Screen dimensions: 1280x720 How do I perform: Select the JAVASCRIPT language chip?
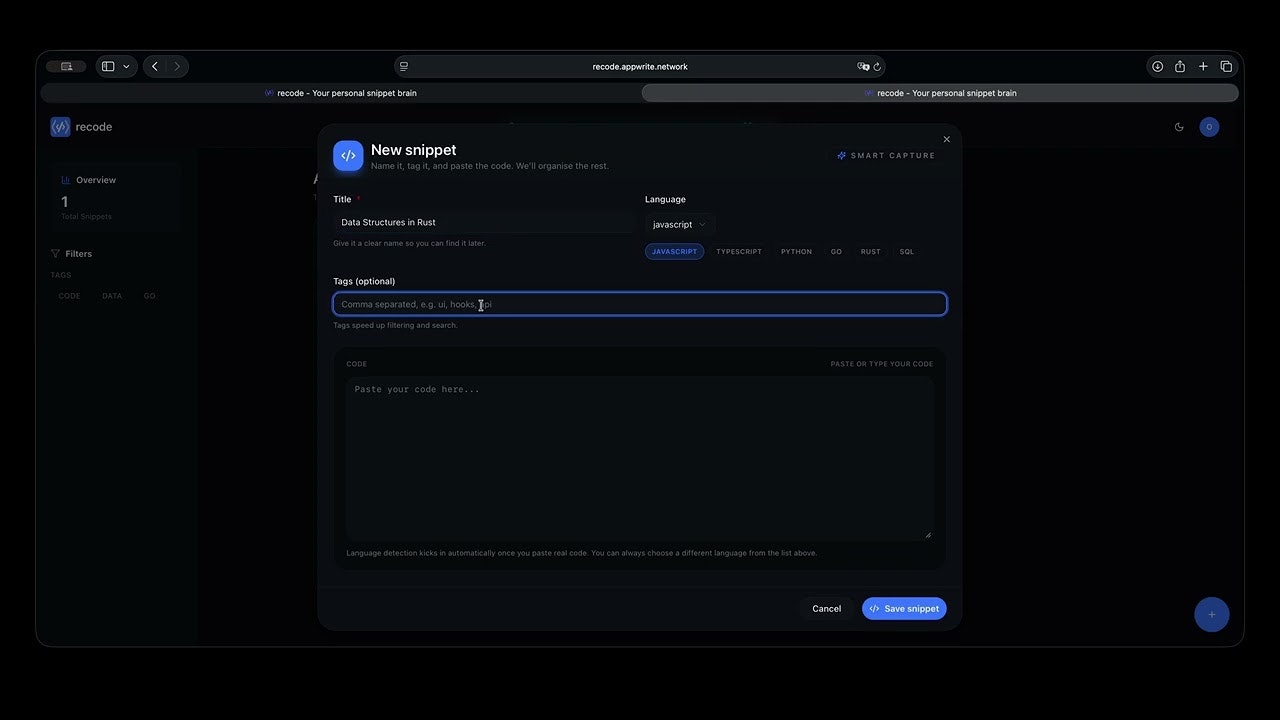(x=674, y=252)
